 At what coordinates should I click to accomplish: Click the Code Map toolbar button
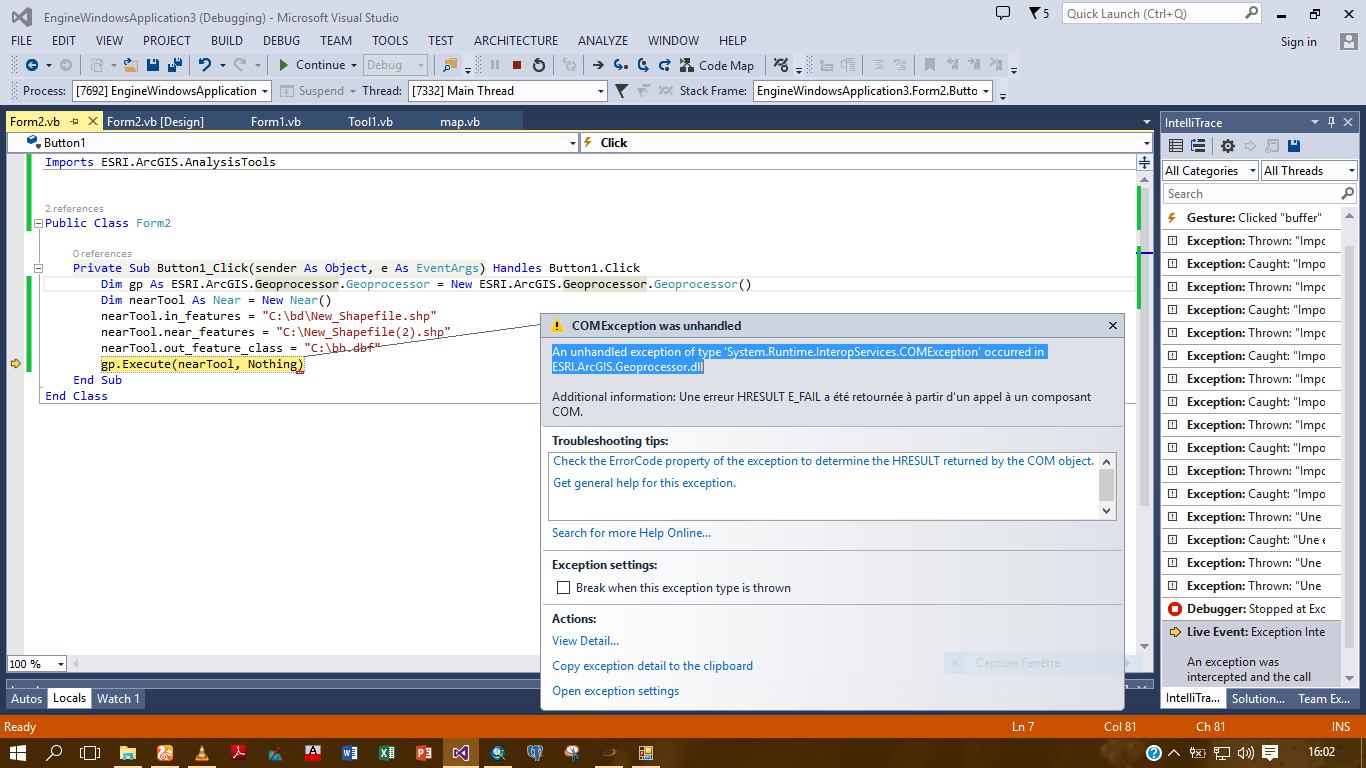(716, 65)
